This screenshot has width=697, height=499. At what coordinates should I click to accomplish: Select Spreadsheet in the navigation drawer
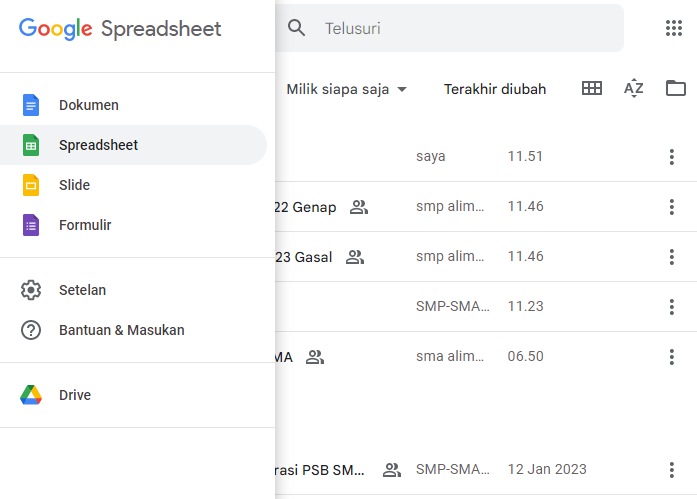pyautogui.click(x=133, y=145)
